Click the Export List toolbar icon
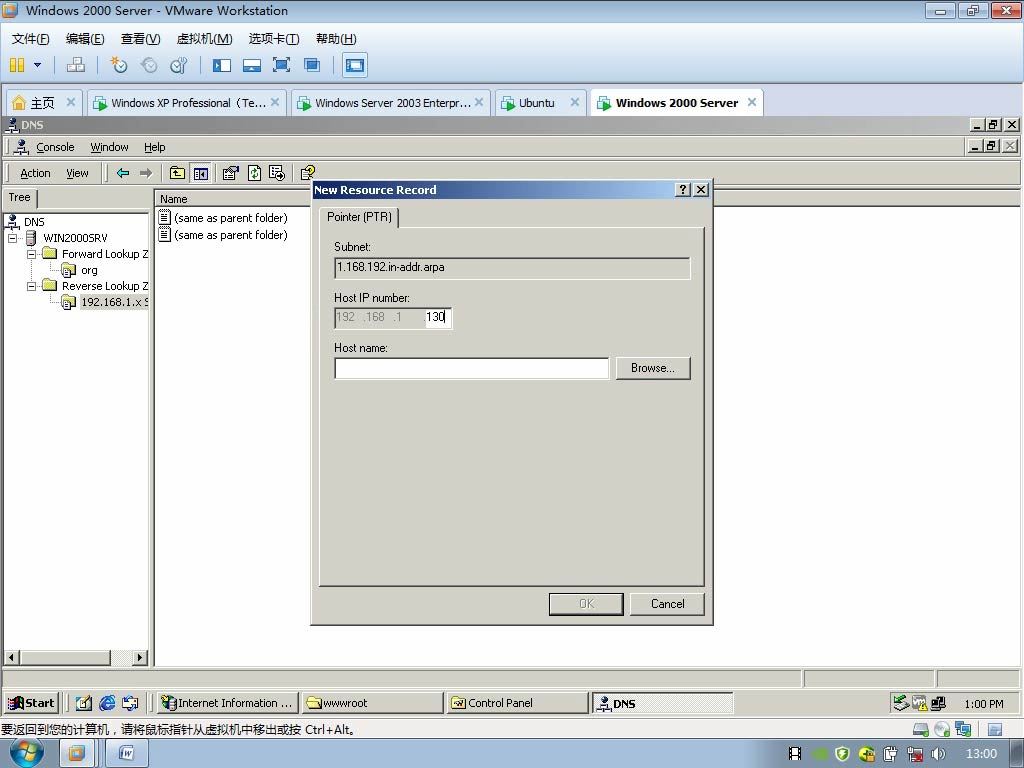The width and height of the screenshot is (1024, 768). tap(277, 173)
